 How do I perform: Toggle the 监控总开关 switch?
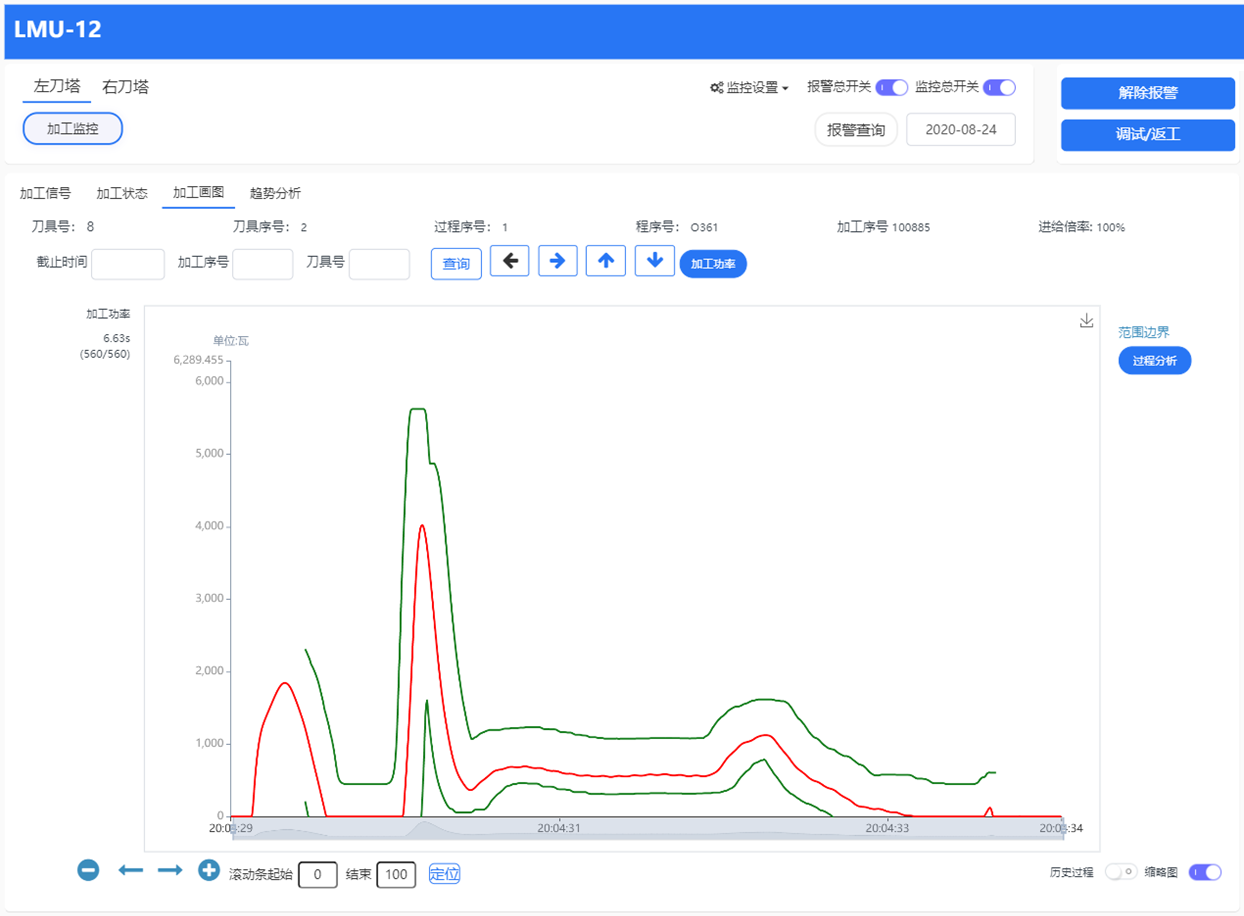1000,87
